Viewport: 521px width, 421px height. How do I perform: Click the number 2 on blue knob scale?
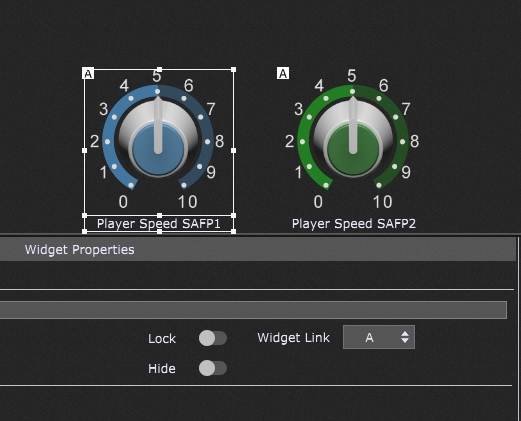click(95, 141)
